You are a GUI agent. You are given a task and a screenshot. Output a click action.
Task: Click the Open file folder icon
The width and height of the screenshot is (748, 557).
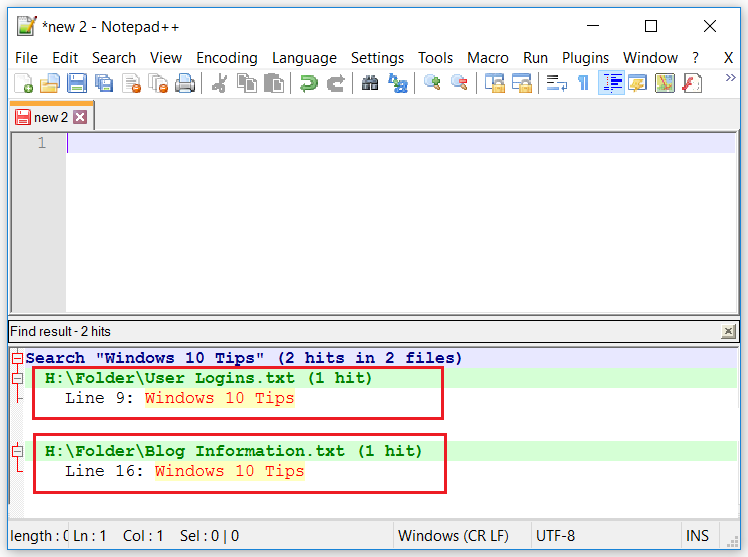(x=50, y=83)
